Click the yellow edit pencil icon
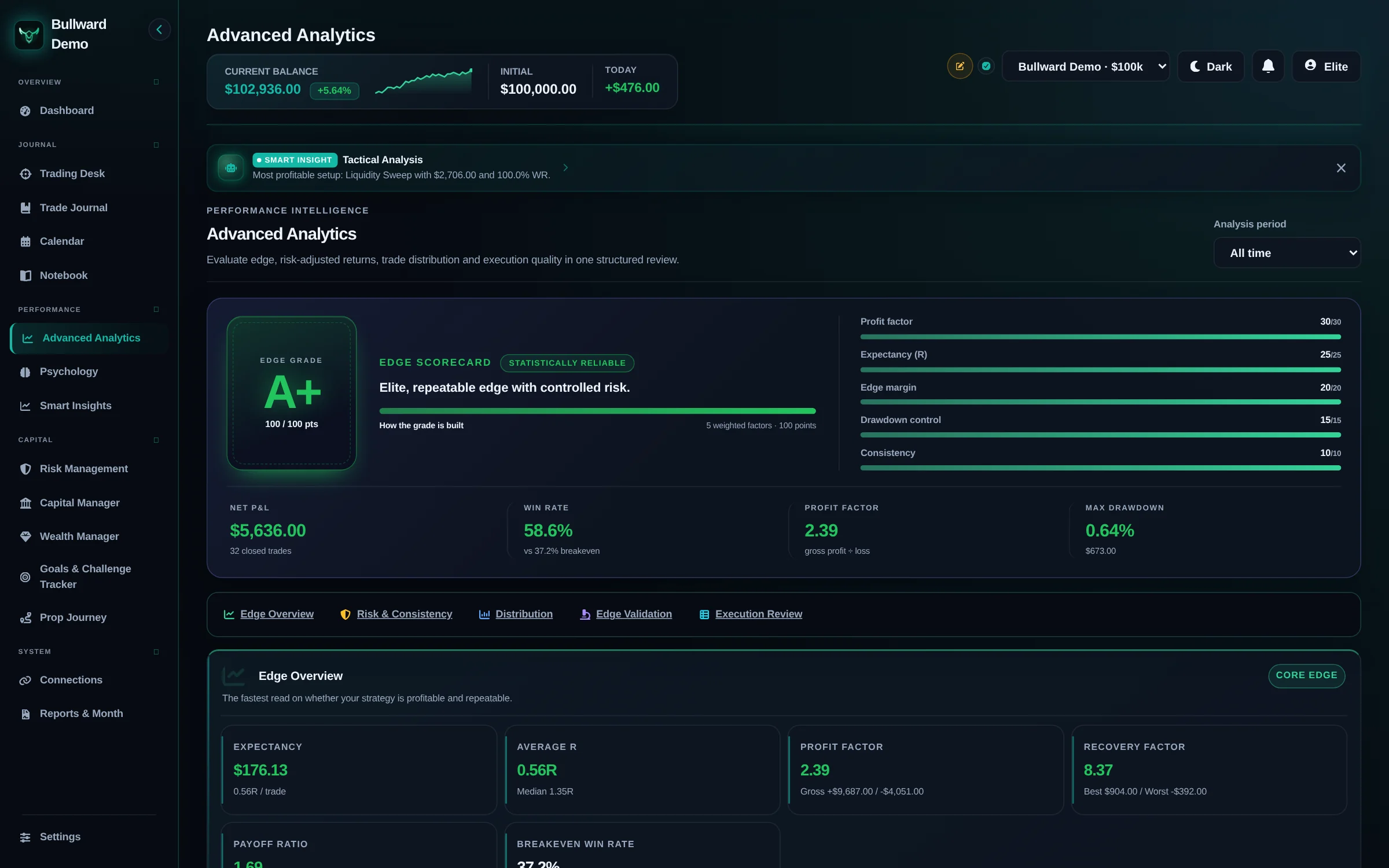This screenshot has height=868, width=1389. tap(960, 66)
